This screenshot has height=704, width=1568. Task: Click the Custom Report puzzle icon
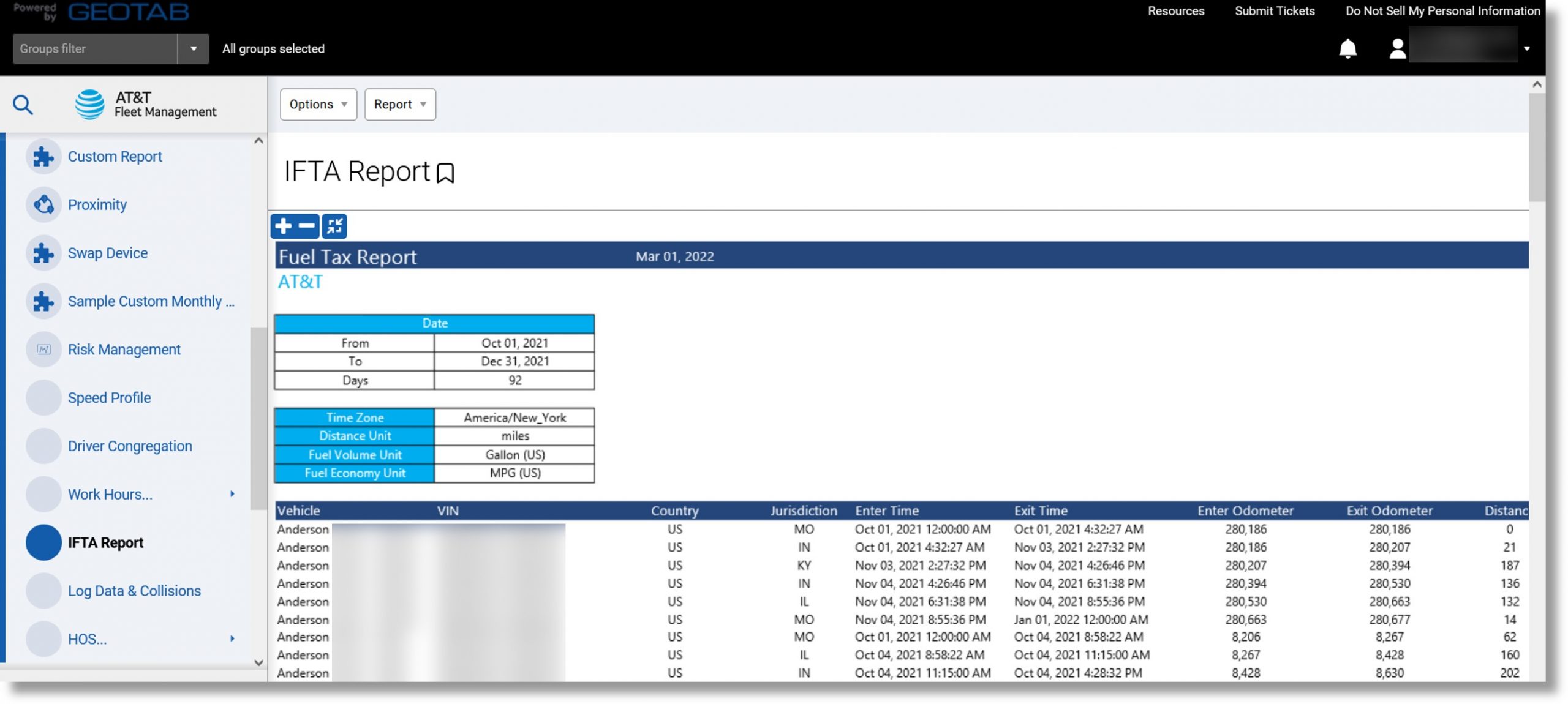pyautogui.click(x=43, y=157)
